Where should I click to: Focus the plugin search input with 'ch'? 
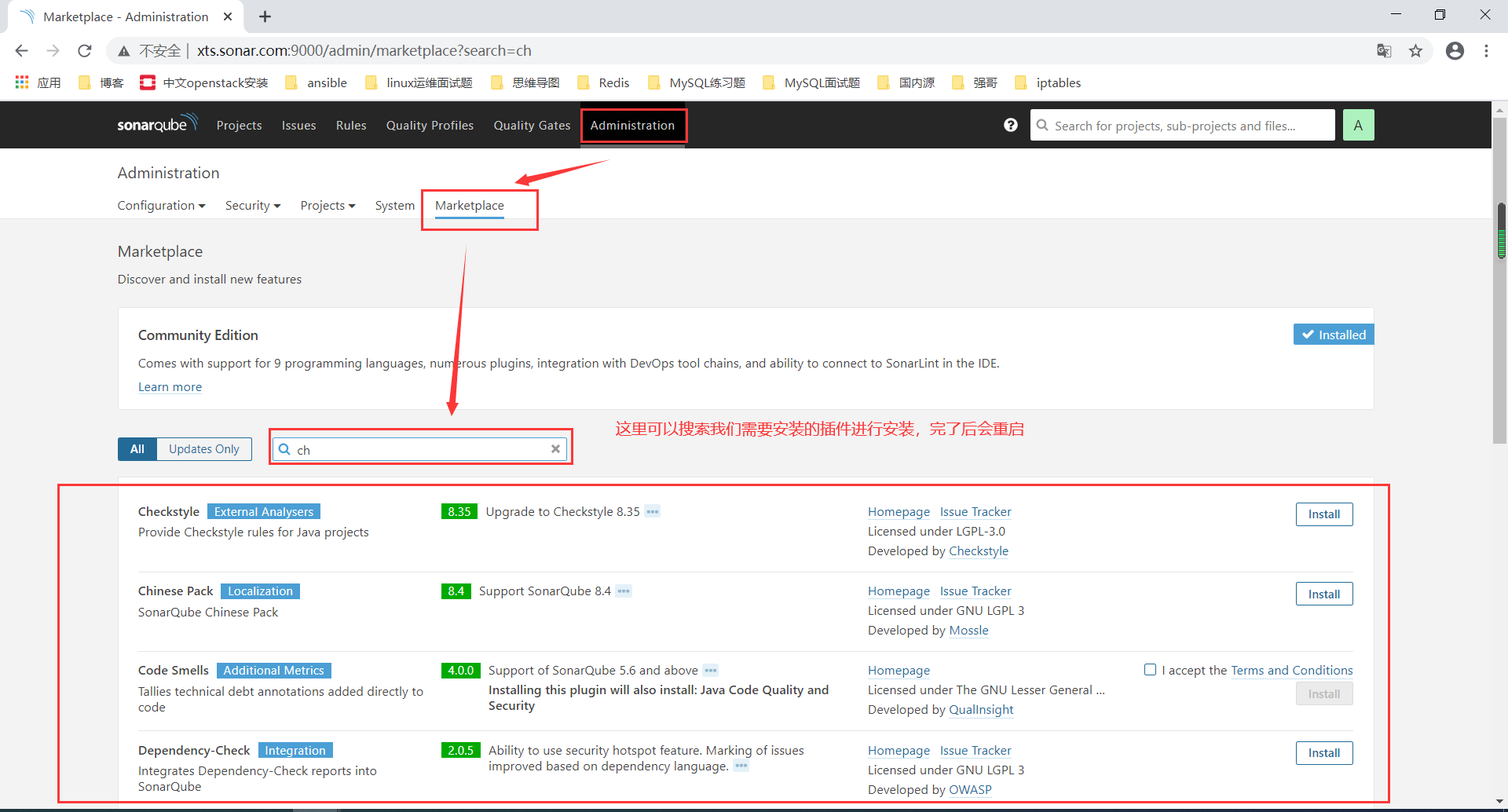tap(420, 449)
